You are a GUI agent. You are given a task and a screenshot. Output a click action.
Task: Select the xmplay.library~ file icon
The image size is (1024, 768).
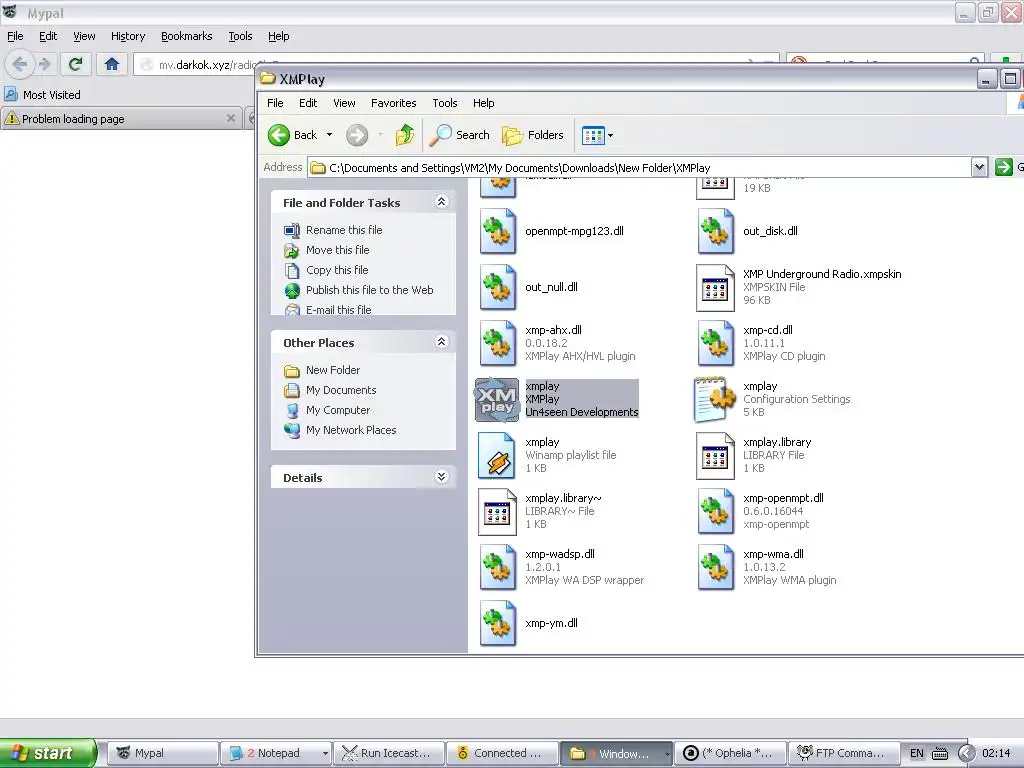tap(498, 512)
